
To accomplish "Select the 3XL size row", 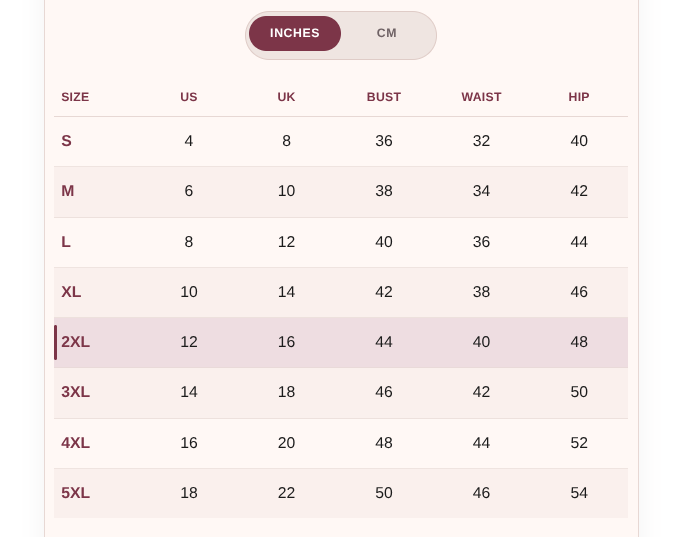I will 341,393.
